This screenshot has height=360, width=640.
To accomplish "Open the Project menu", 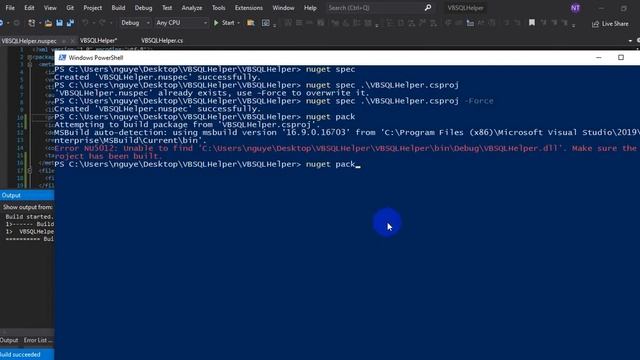I will pos(93,8).
